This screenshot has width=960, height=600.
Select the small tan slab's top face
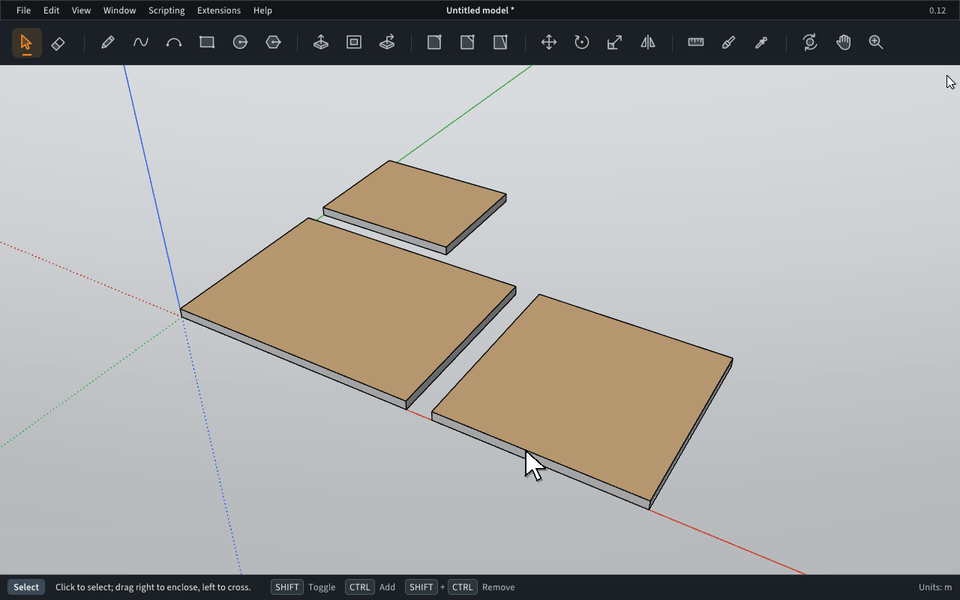[x=414, y=203]
